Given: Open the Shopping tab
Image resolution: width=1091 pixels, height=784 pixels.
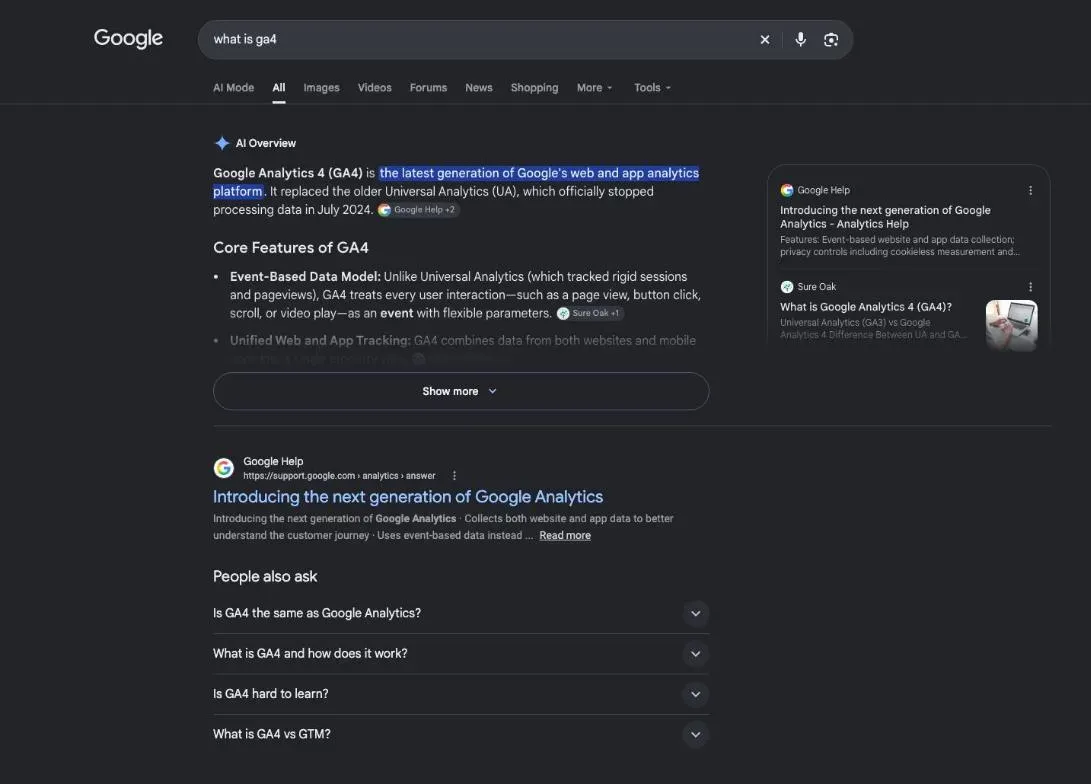Looking at the screenshot, I should pos(534,88).
